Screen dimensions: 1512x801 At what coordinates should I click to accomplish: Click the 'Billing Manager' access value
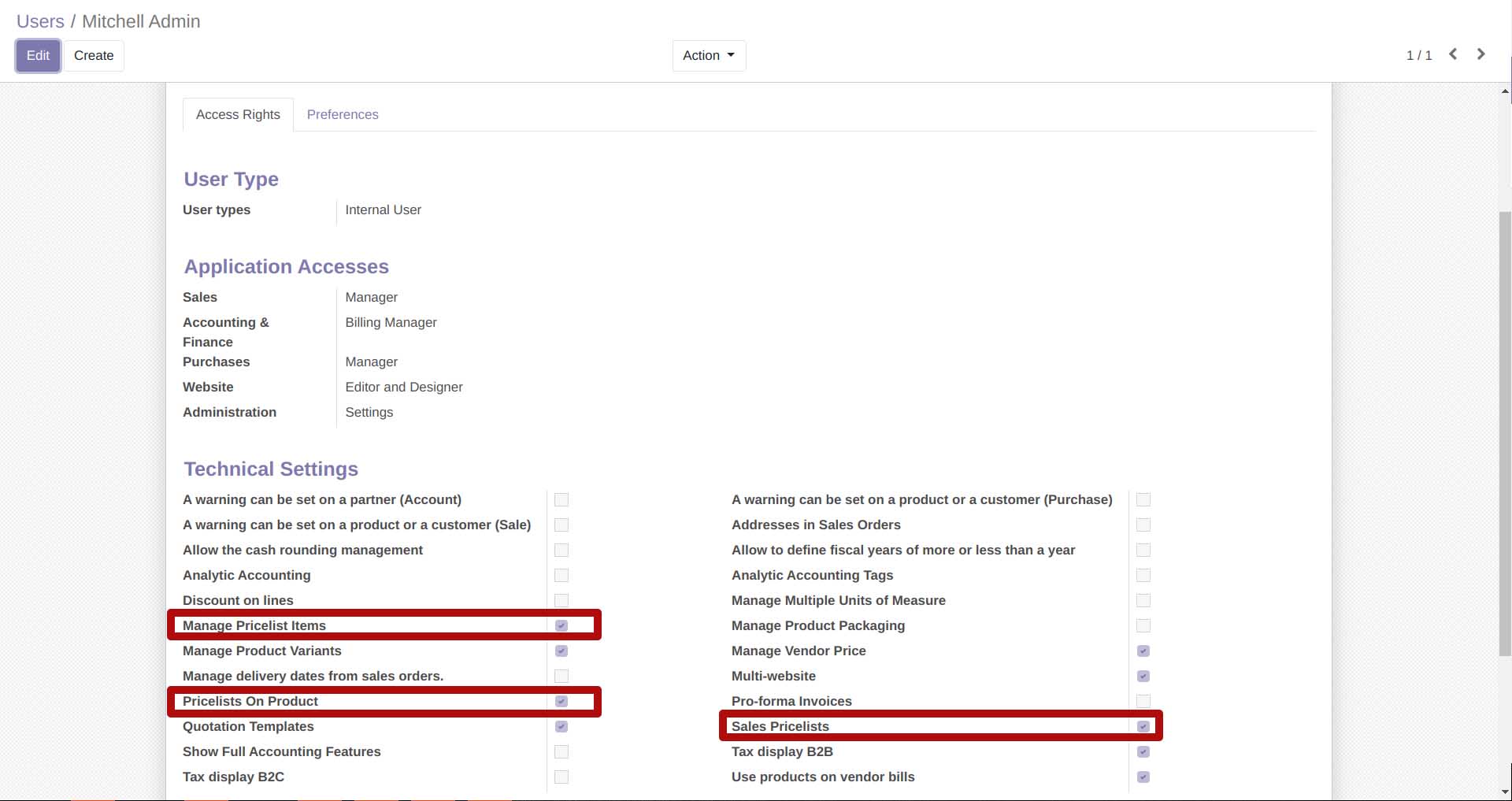pos(391,322)
